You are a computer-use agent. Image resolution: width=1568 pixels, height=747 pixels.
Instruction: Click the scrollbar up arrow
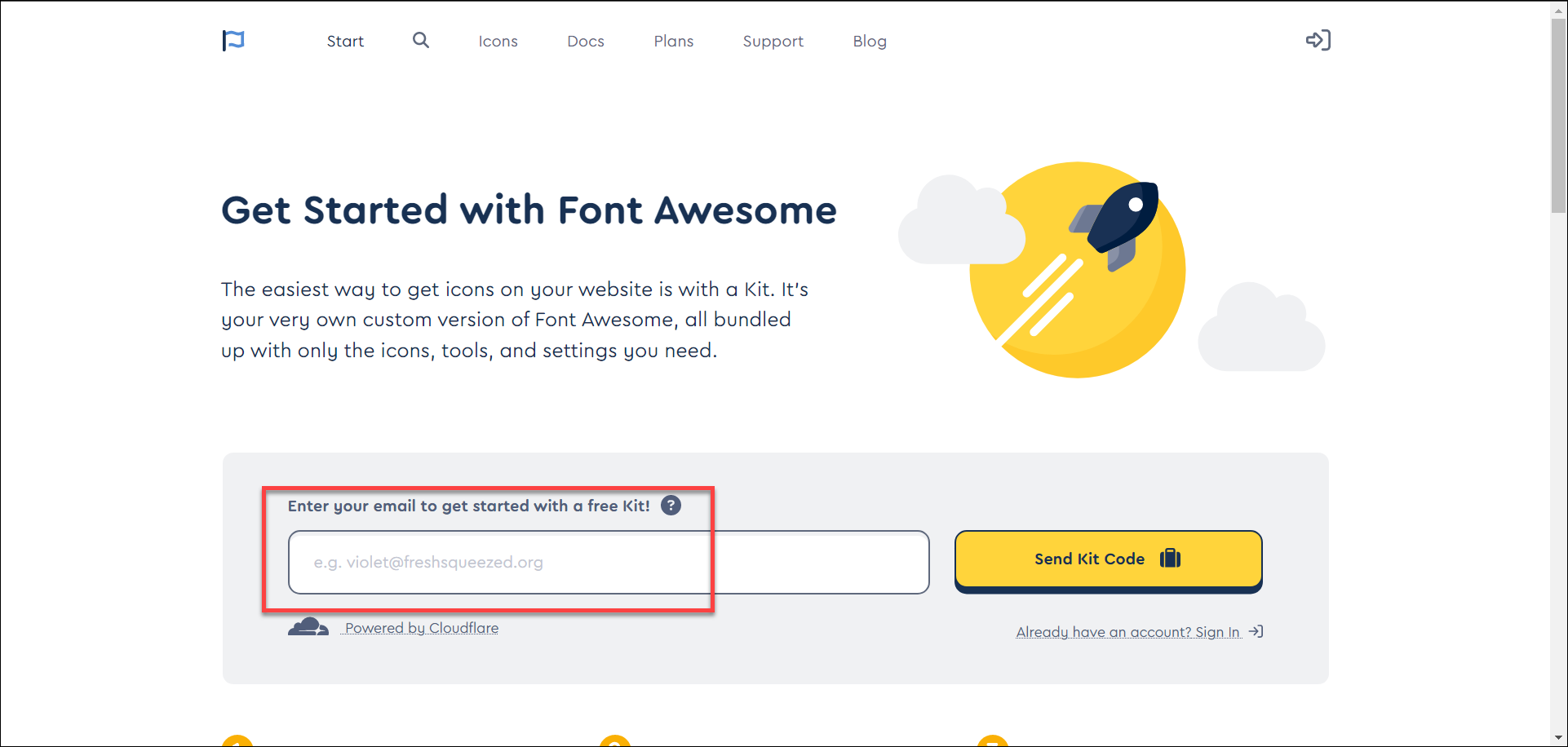1558,8
